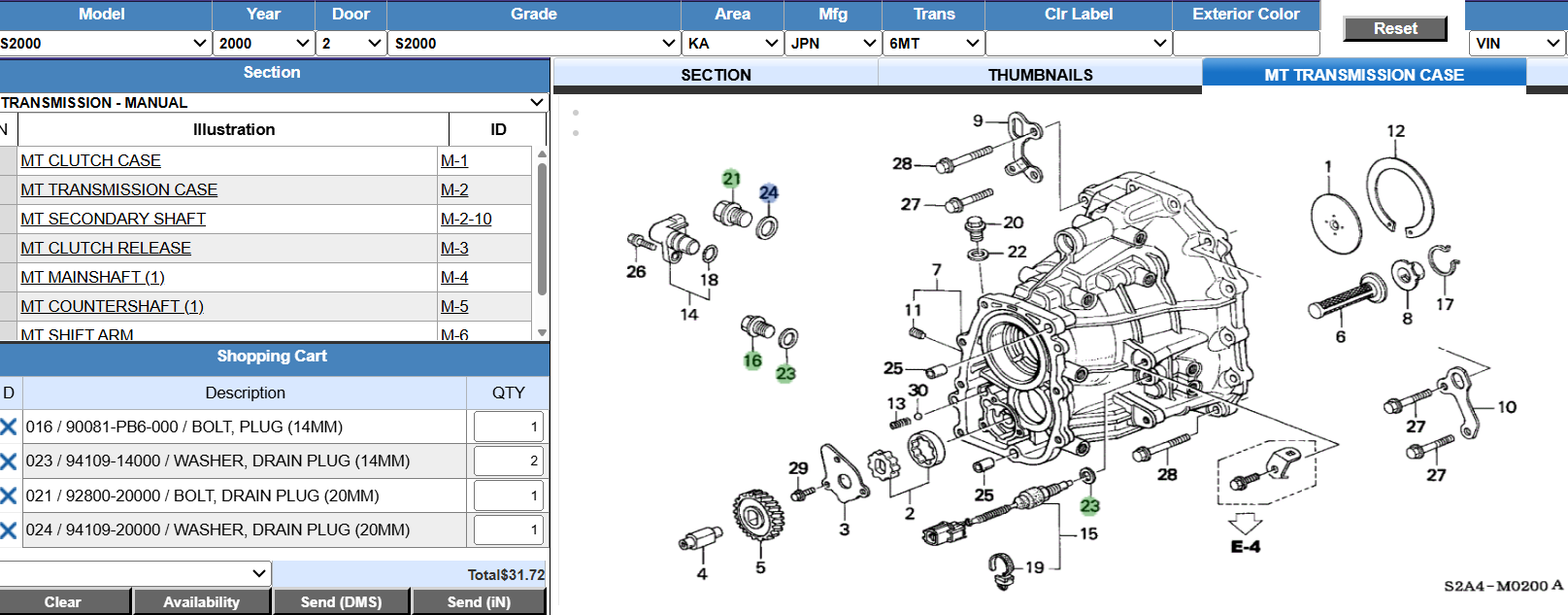Click the Reset button
Screen dimensions: 1568x615
[1395, 29]
